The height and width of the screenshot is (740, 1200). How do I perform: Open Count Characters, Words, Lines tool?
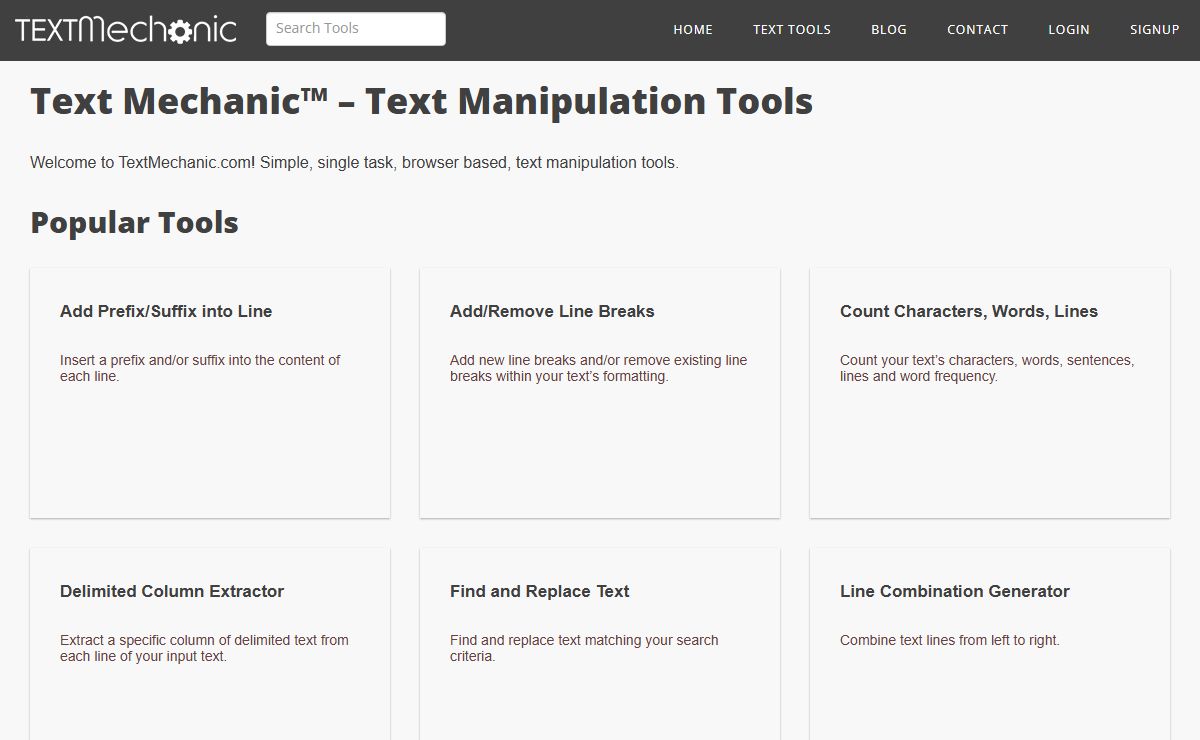tap(969, 311)
